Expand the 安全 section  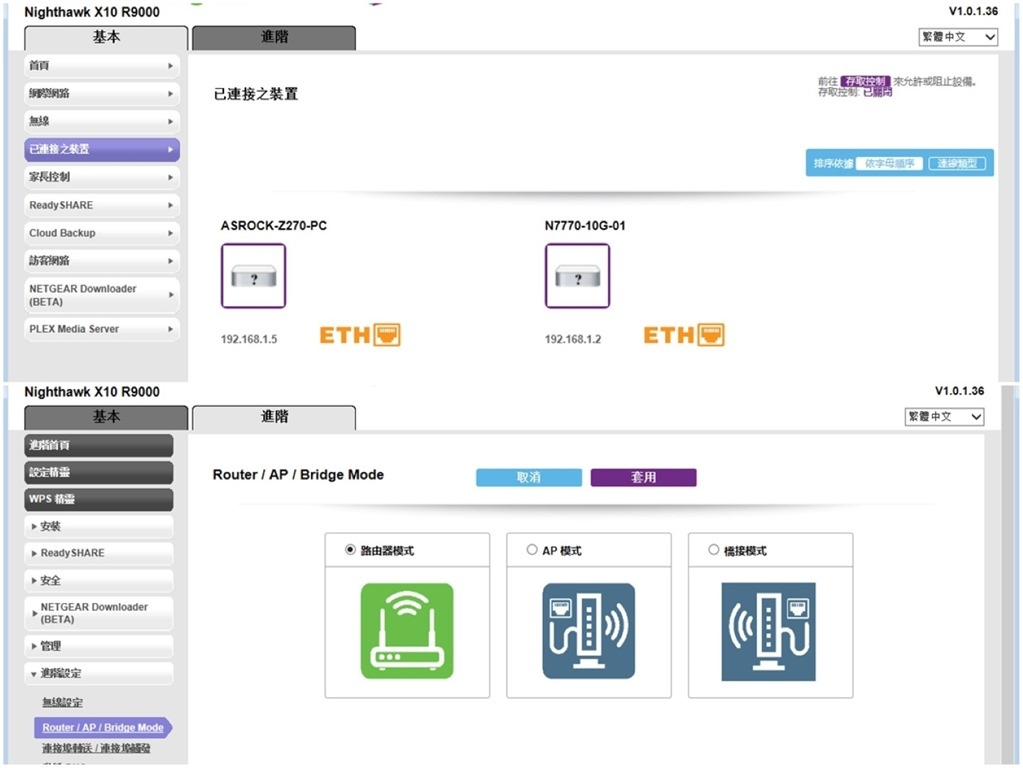point(99,580)
